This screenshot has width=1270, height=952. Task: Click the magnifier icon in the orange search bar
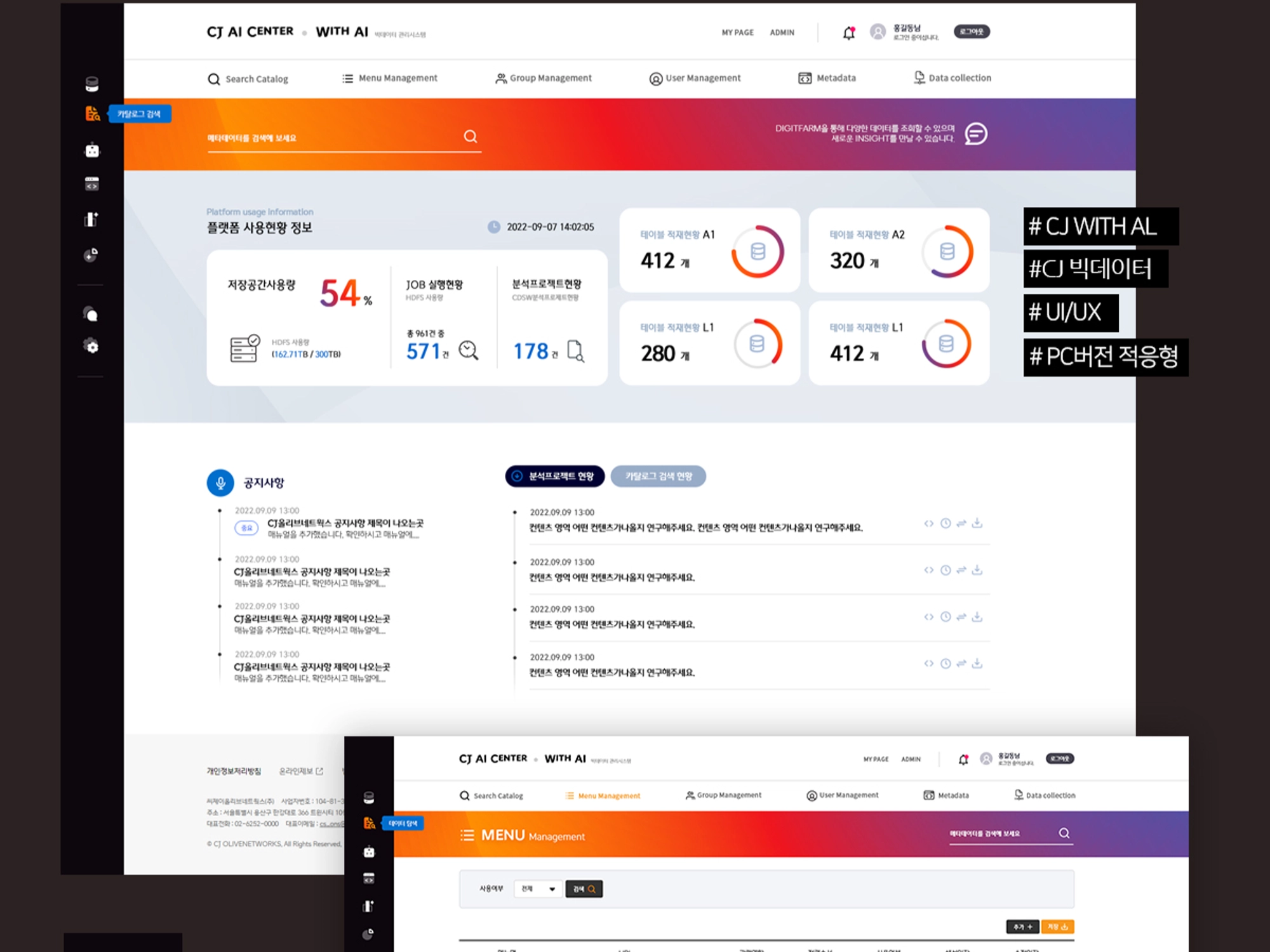(x=471, y=136)
